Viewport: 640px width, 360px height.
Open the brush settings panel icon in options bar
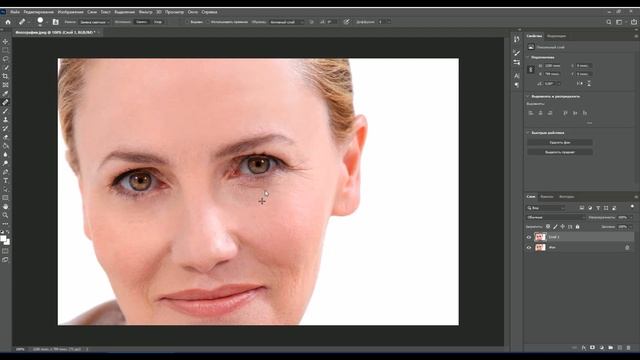[56, 22]
